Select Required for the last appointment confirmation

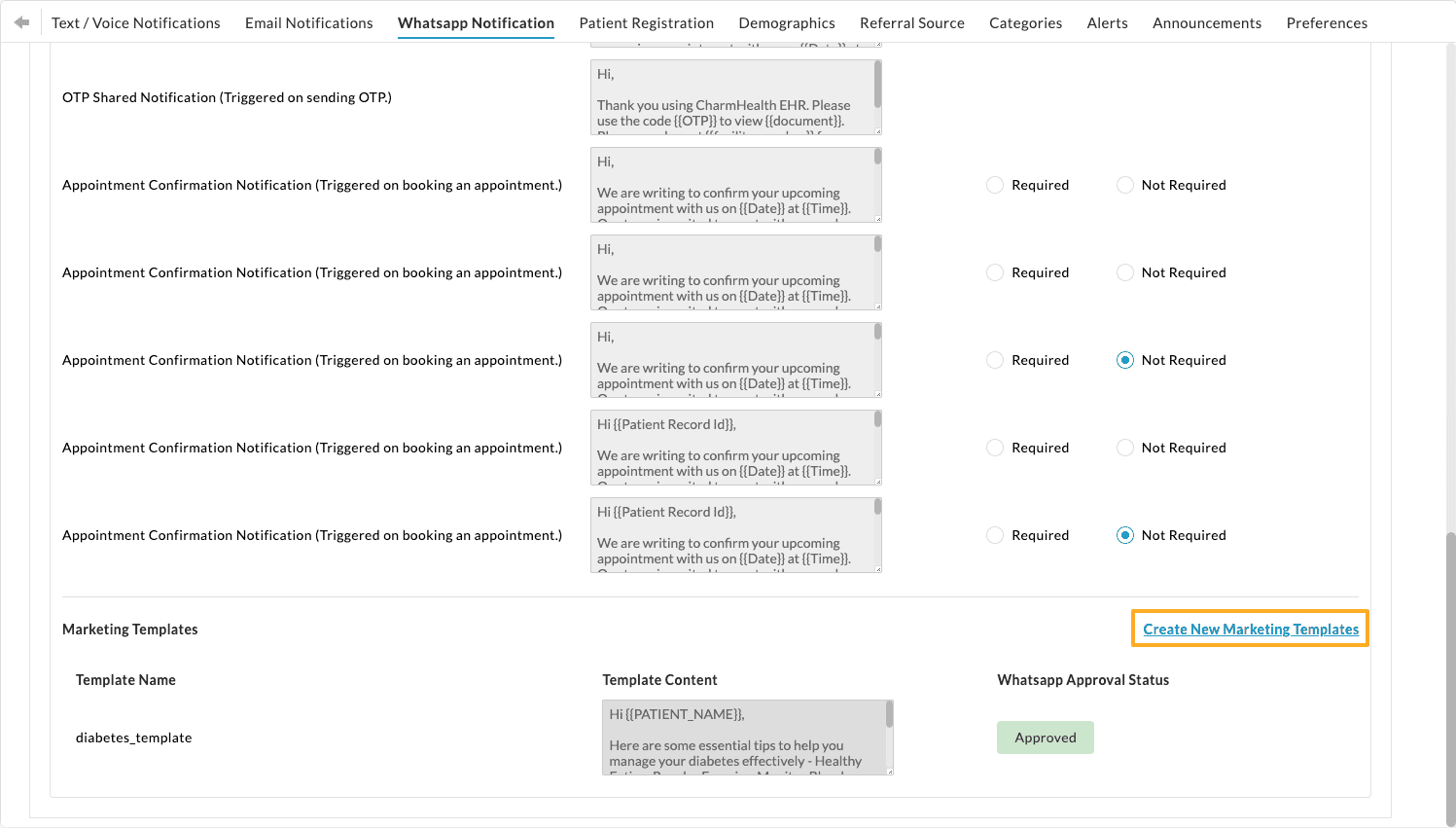(x=994, y=535)
